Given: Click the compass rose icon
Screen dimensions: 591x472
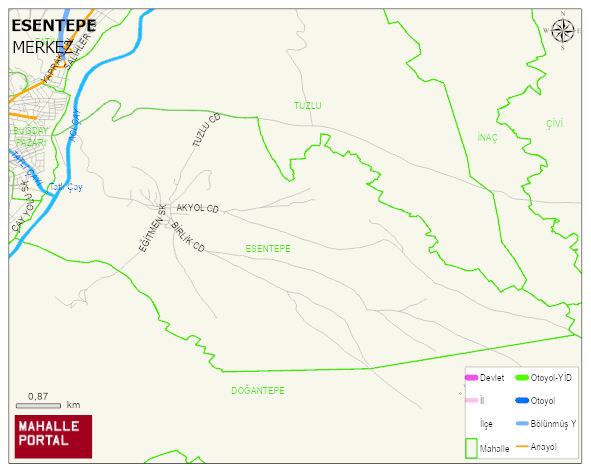Looking at the screenshot, I should pyautogui.click(x=563, y=31).
